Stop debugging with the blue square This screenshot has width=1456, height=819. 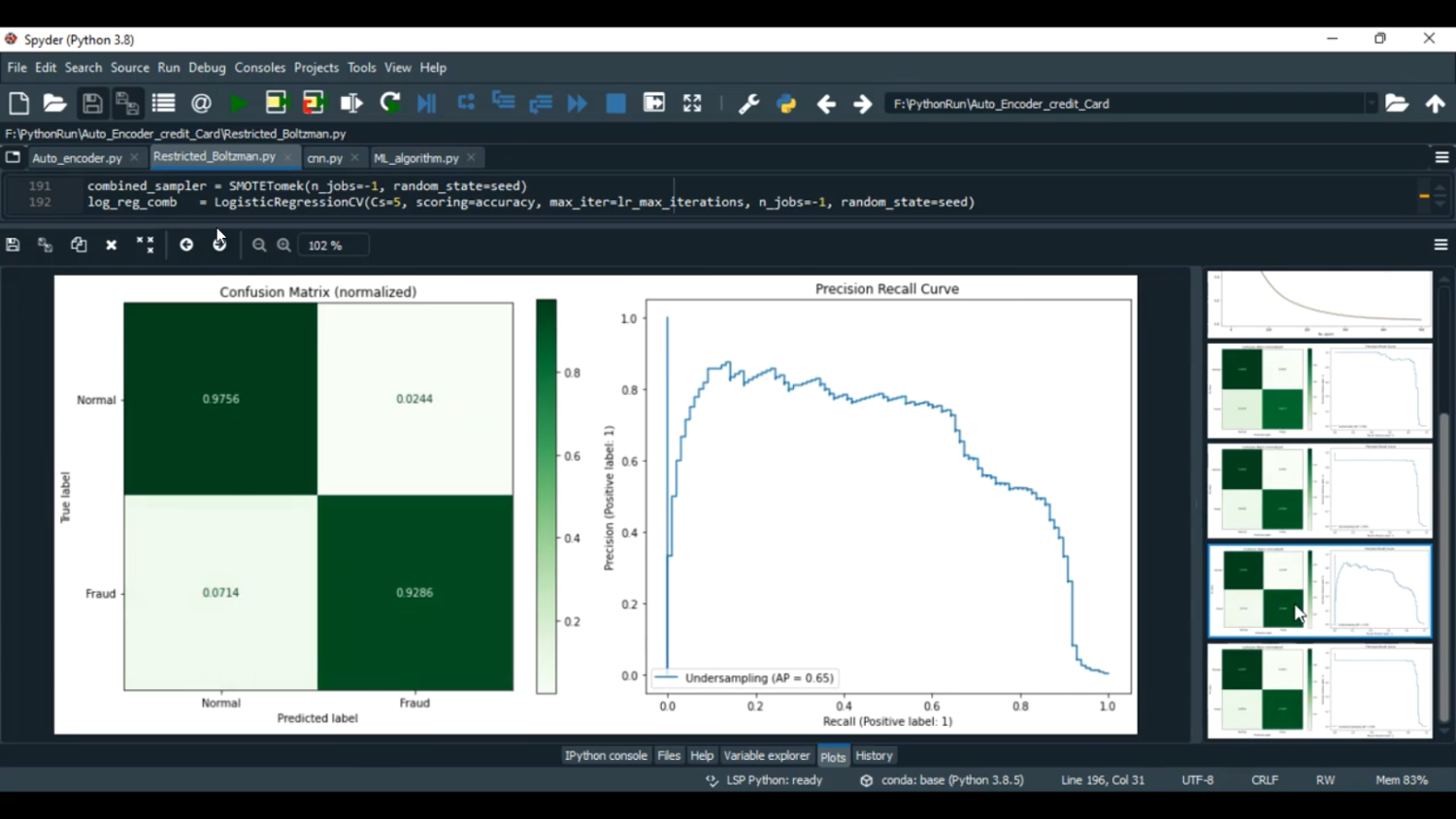pos(615,104)
